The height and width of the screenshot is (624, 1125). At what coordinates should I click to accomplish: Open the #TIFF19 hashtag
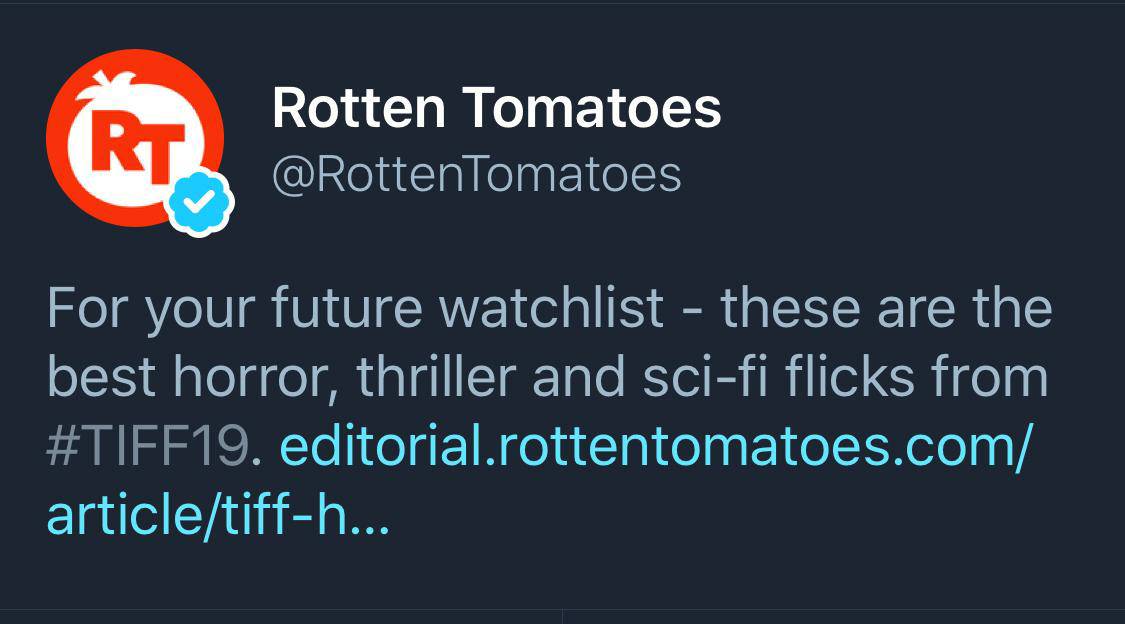pyautogui.click(x=148, y=446)
